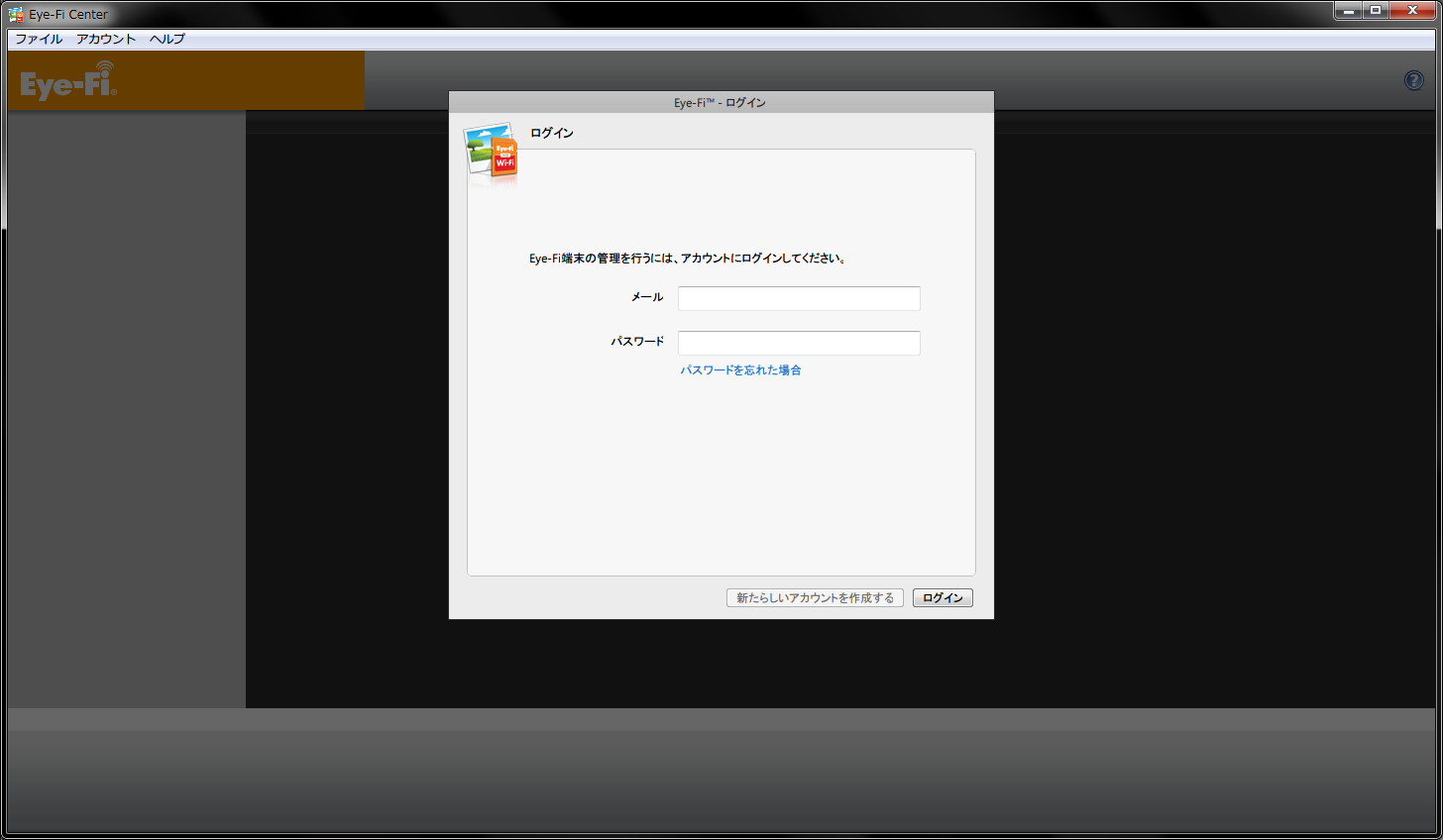The height and width of the screenshot is (840, 1443).
Task: Click the メール label
Action: 647,297
